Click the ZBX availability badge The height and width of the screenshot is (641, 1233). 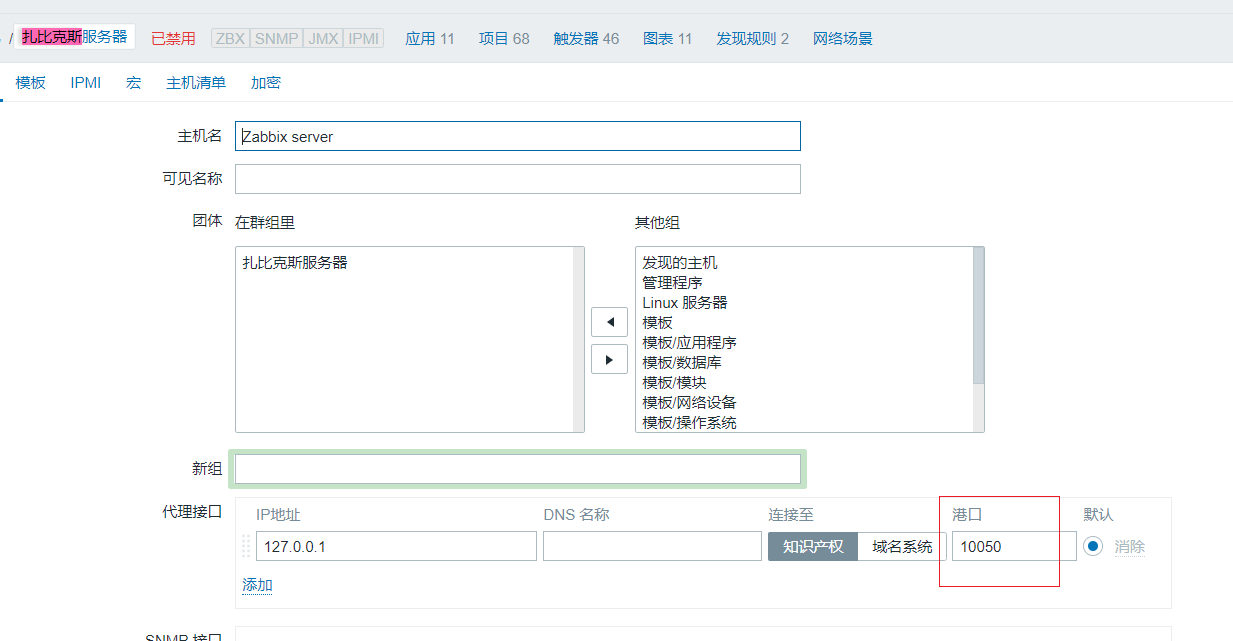[x=230, y=39]
